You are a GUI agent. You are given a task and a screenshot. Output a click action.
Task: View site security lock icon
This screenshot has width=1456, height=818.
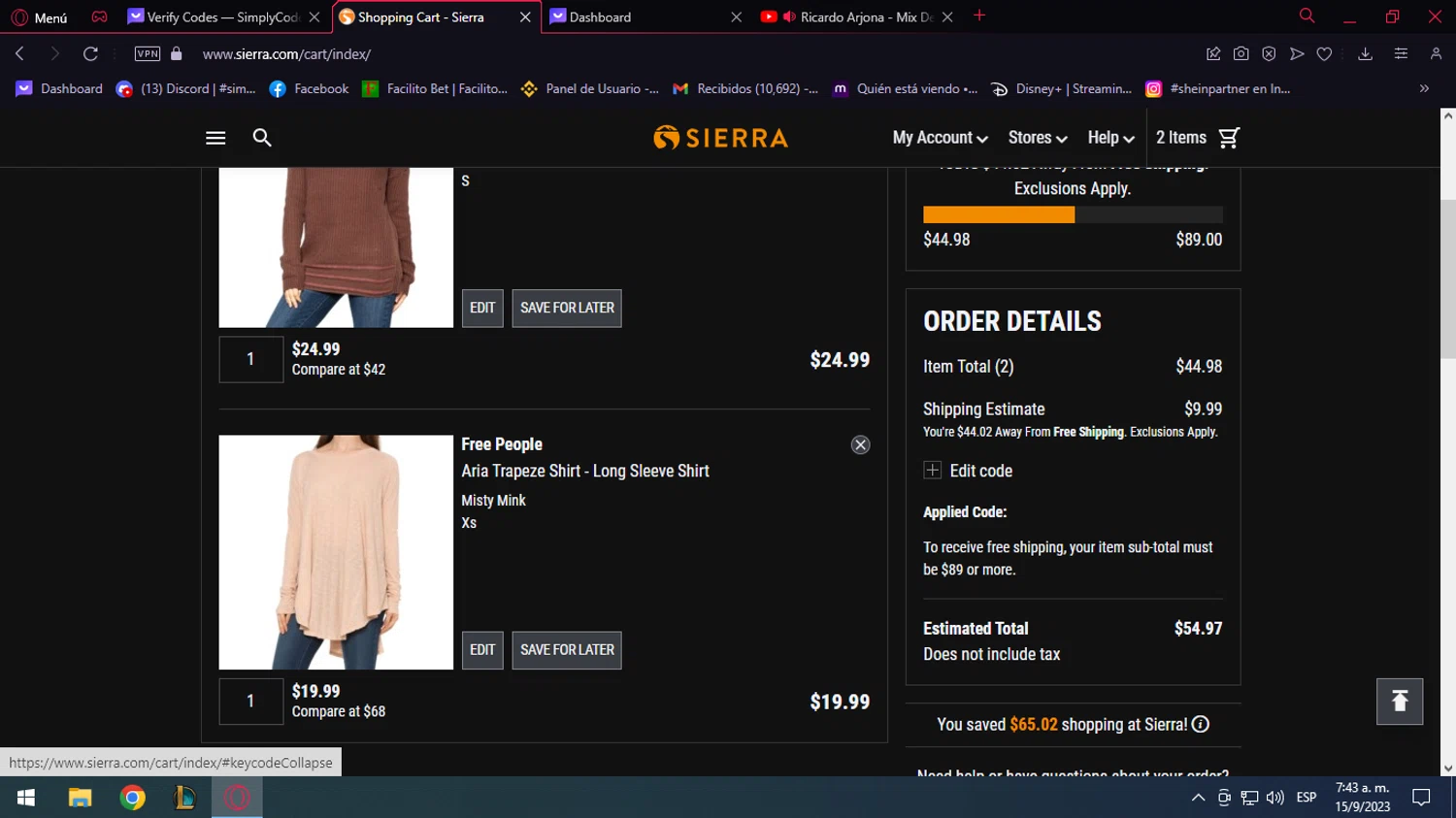click(x=177, y=54)
